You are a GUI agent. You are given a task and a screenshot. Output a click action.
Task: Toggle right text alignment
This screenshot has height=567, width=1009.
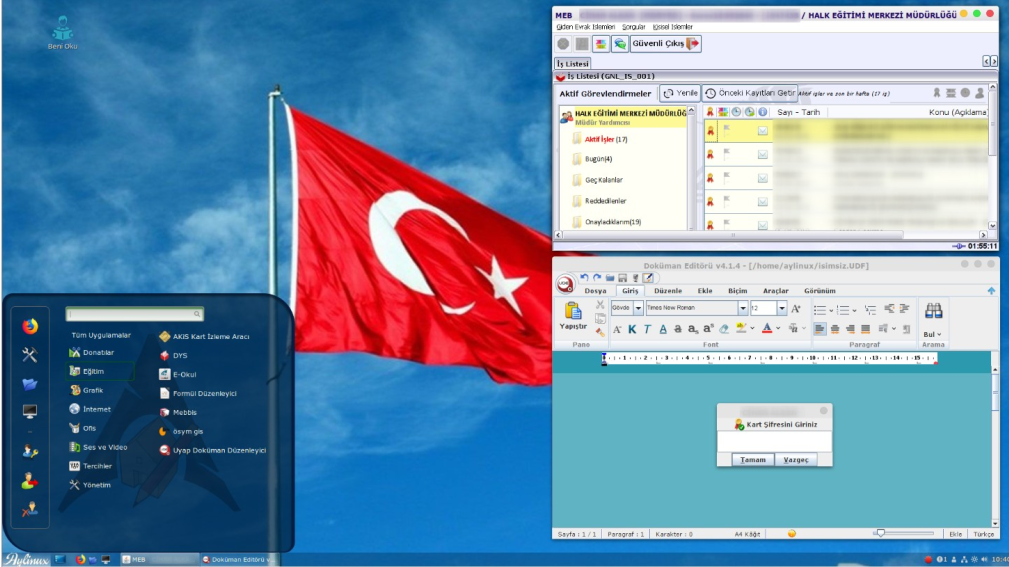[x=850, y=329]
